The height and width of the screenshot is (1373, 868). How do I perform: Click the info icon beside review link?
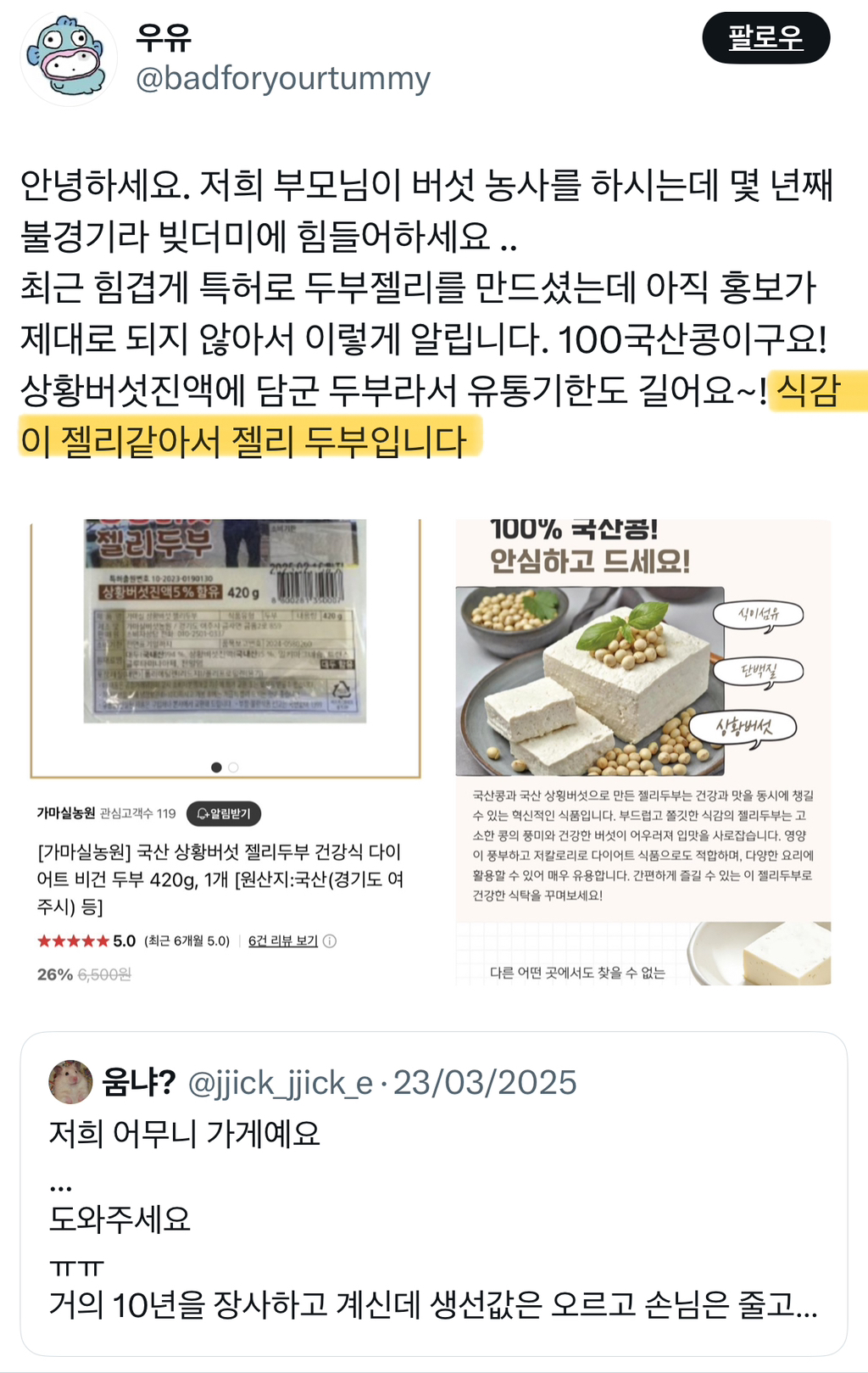(330, 940)
